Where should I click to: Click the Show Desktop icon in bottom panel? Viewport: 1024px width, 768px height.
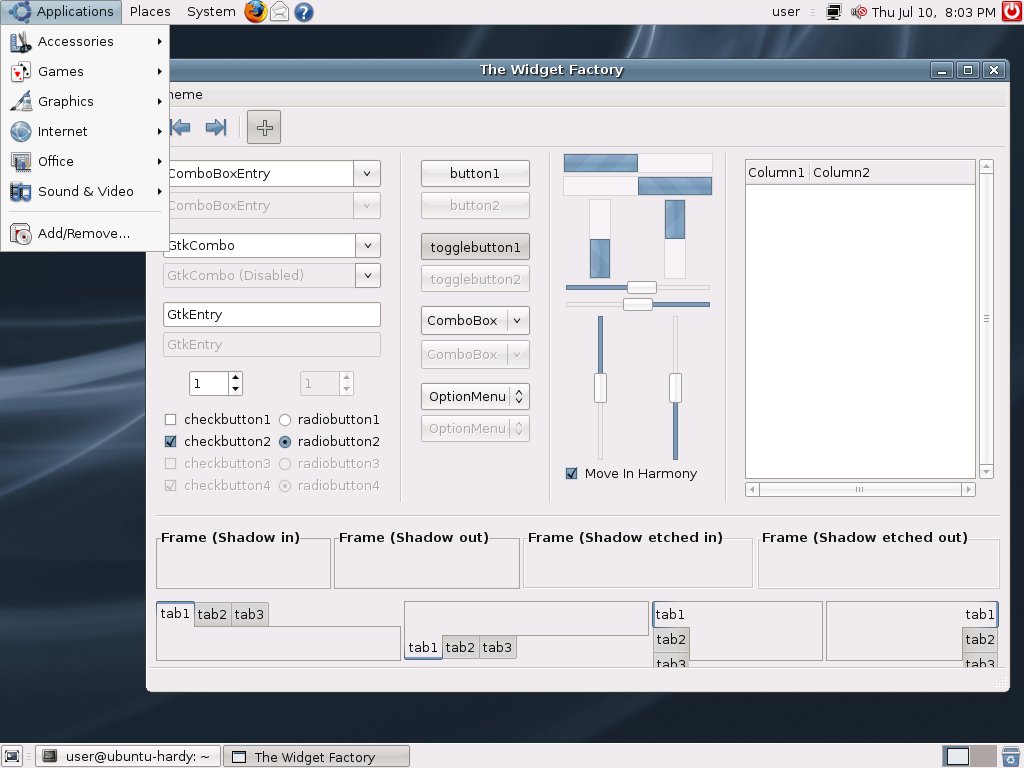(12, 756)
